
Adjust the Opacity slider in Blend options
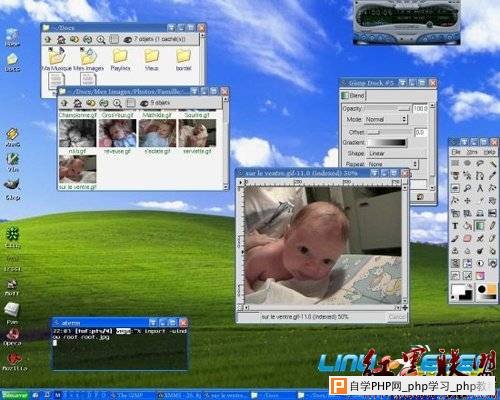click(387, 108)
